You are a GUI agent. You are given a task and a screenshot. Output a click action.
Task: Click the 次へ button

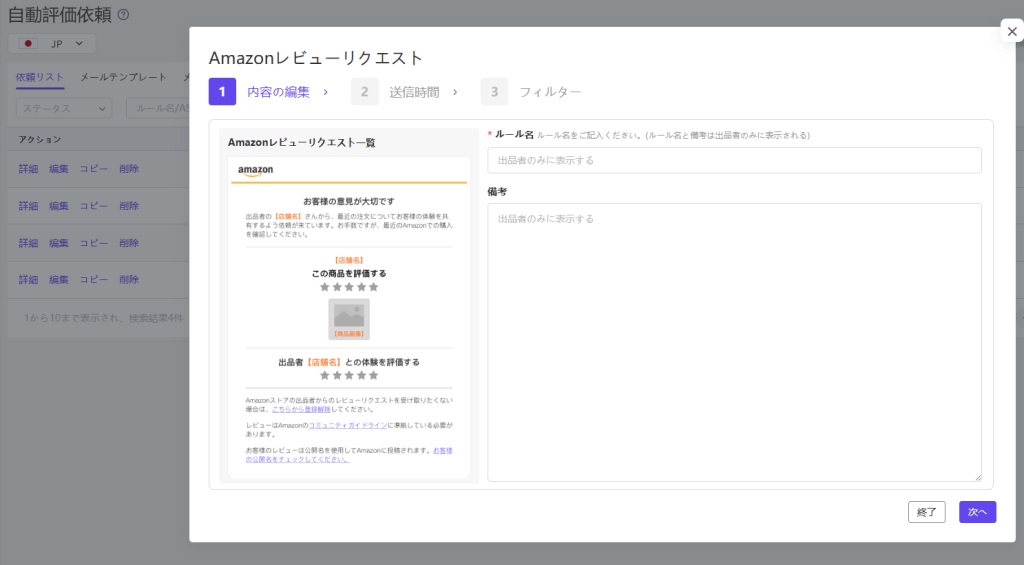(977, 512)
